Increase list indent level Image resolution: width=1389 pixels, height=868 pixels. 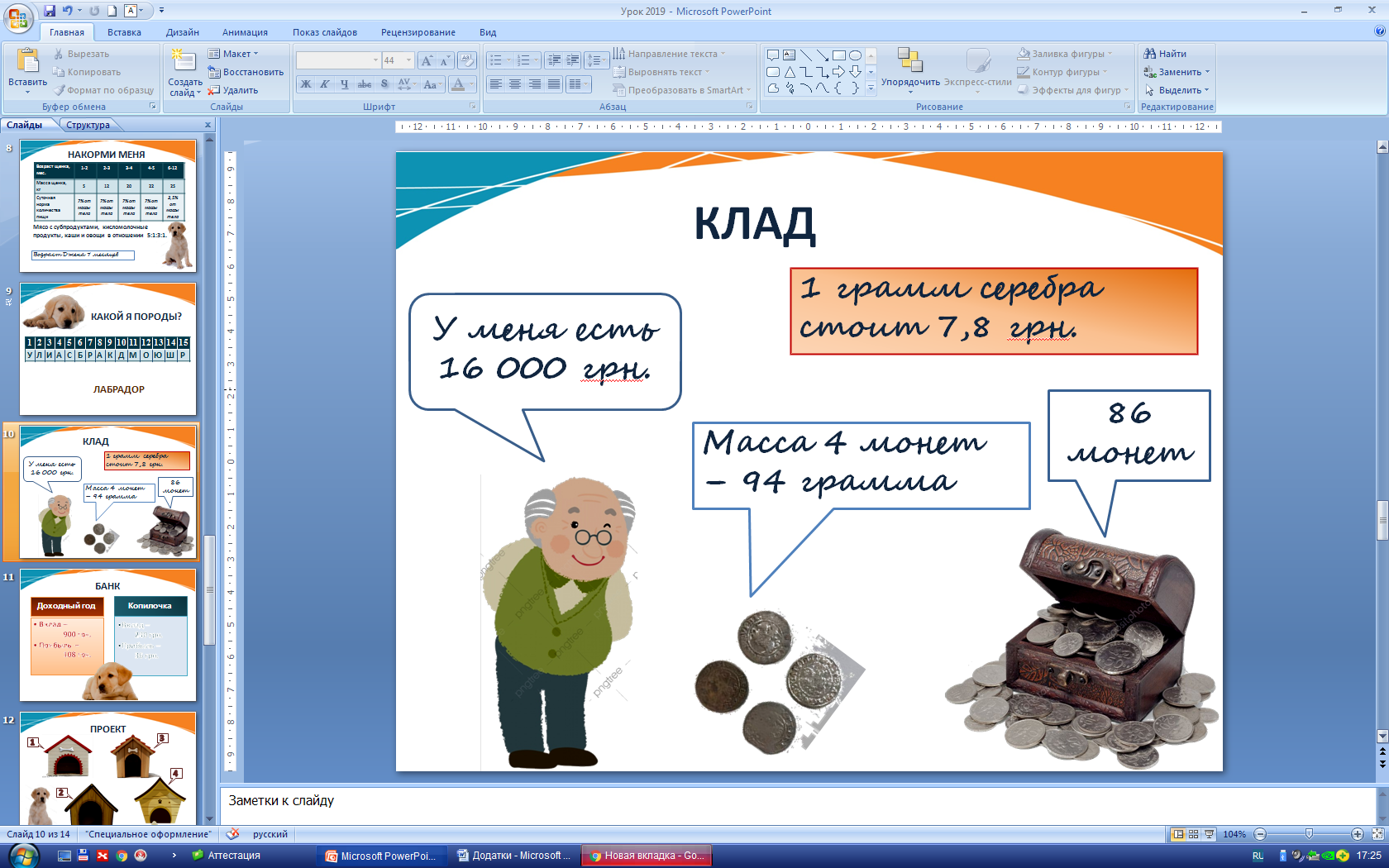[x=572, y=60]
